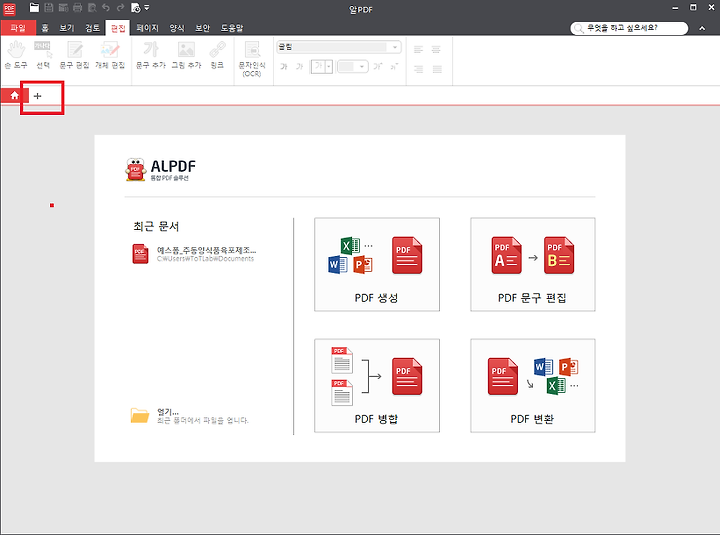Click the yellow folder icon beside 열기

click(140, 415)
